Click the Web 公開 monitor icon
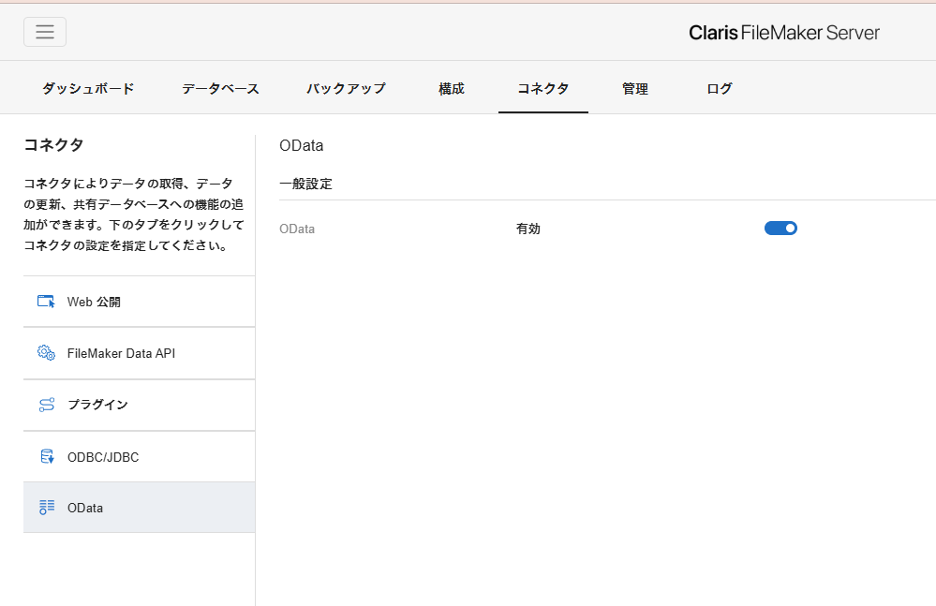Viewport: 936px width, 606px height. tap(46, 301)
